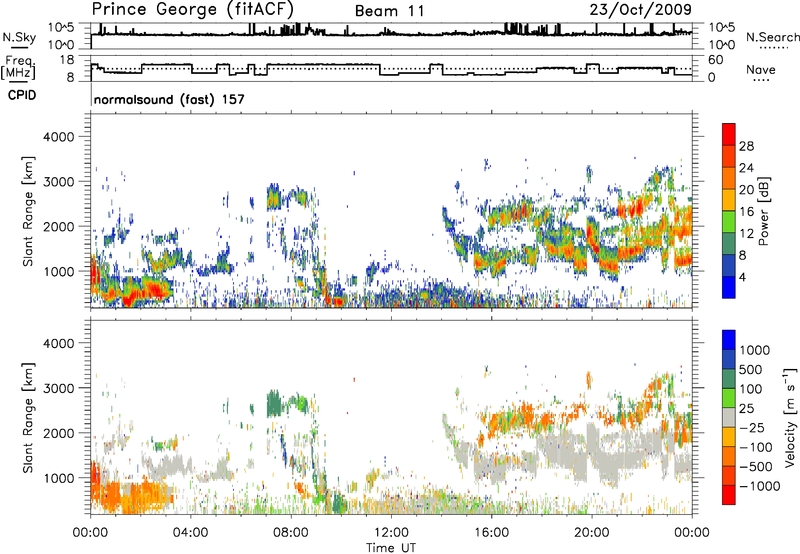The height and width of the screenshot is (554, 800).
Task: Click the 'normalsound (fast) 157' text
Action: 169,99
